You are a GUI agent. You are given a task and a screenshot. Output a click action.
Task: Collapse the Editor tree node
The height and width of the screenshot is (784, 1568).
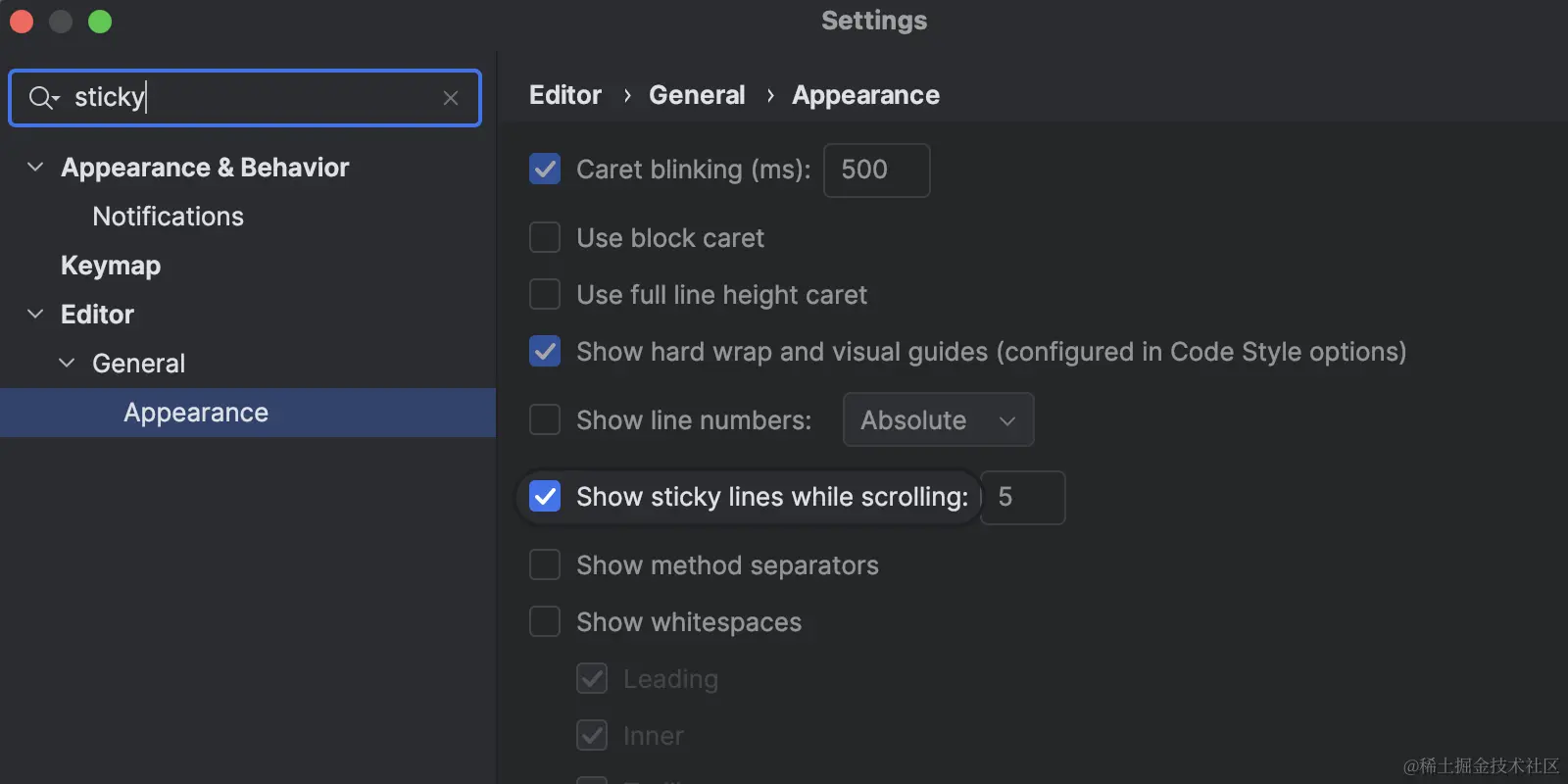click(35, 315)
